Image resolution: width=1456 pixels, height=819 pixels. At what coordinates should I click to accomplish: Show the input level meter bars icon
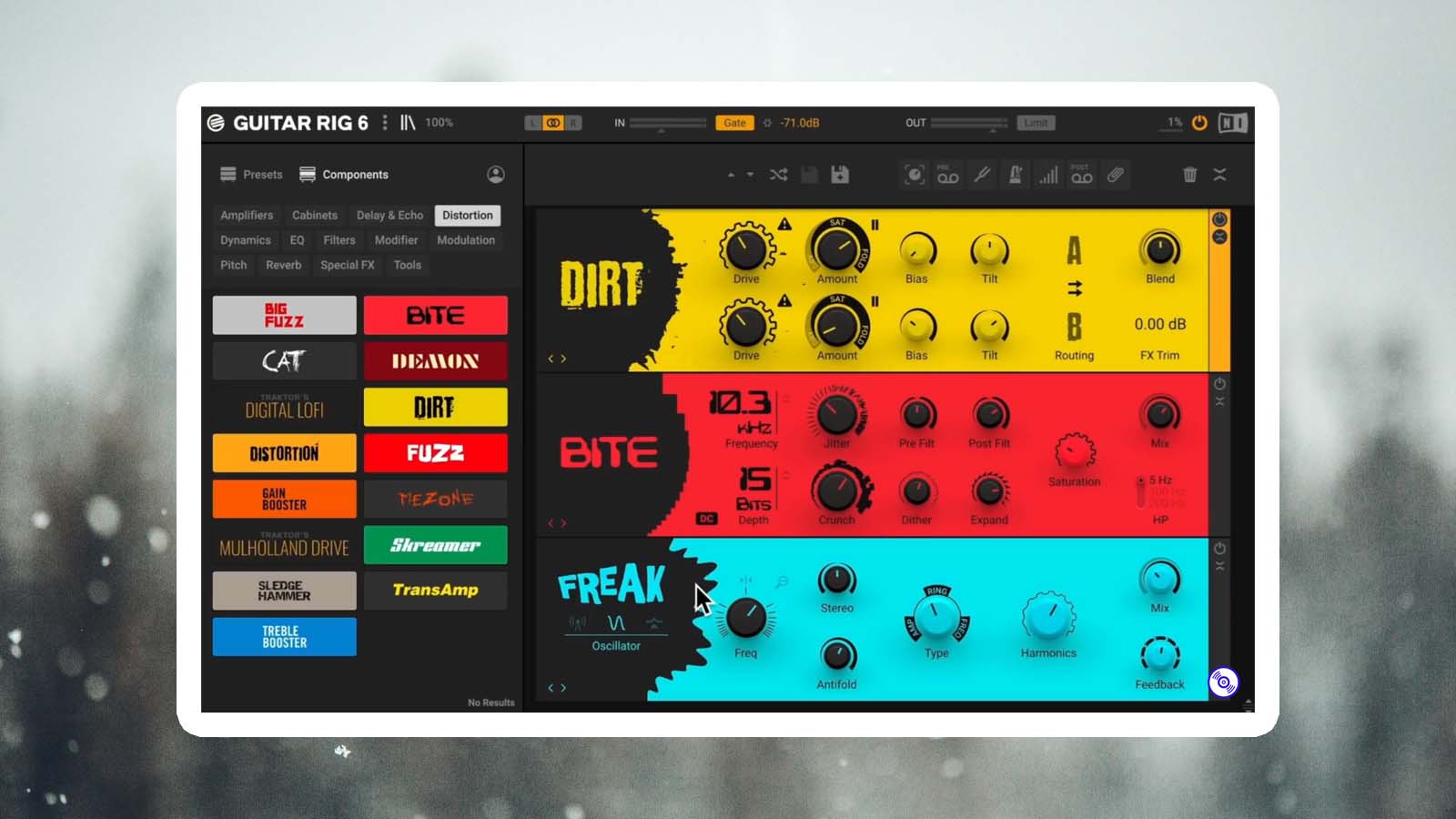pyautogui.click(x=1048, y=175)
